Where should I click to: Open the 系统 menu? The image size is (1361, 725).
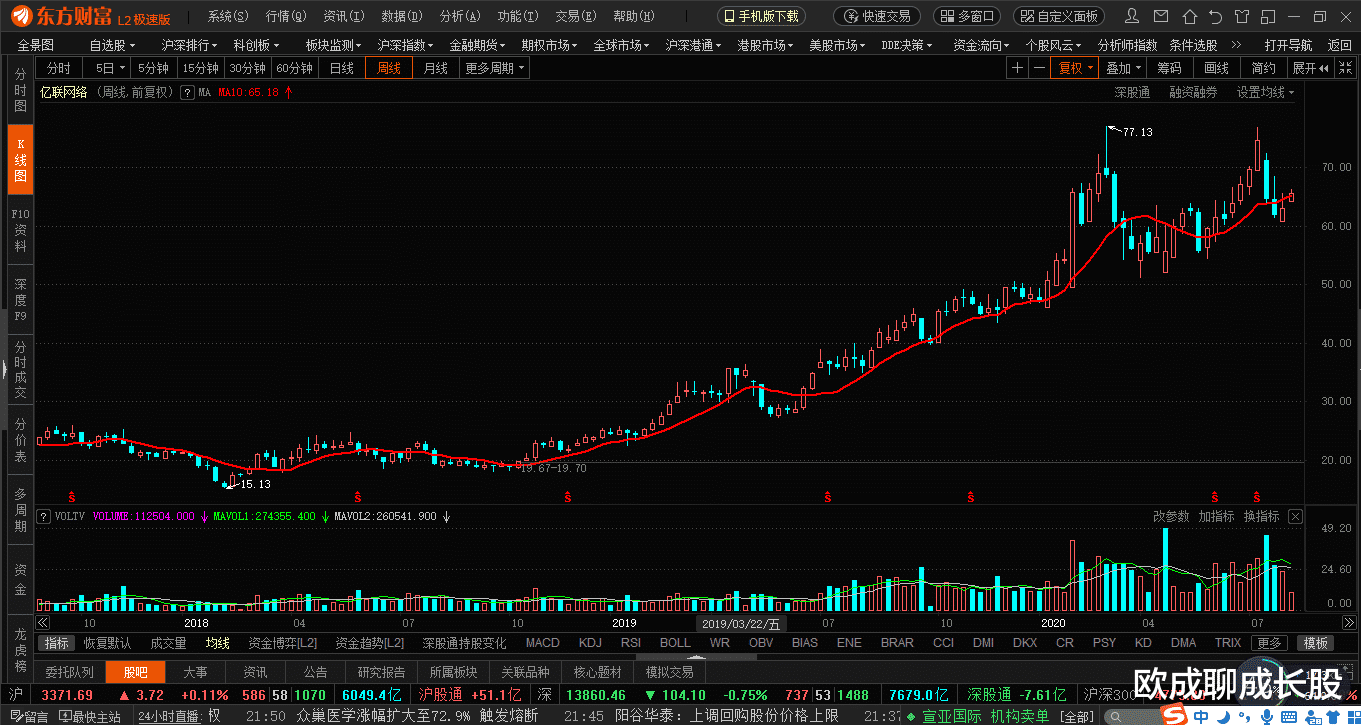click(x=229, y=17)
